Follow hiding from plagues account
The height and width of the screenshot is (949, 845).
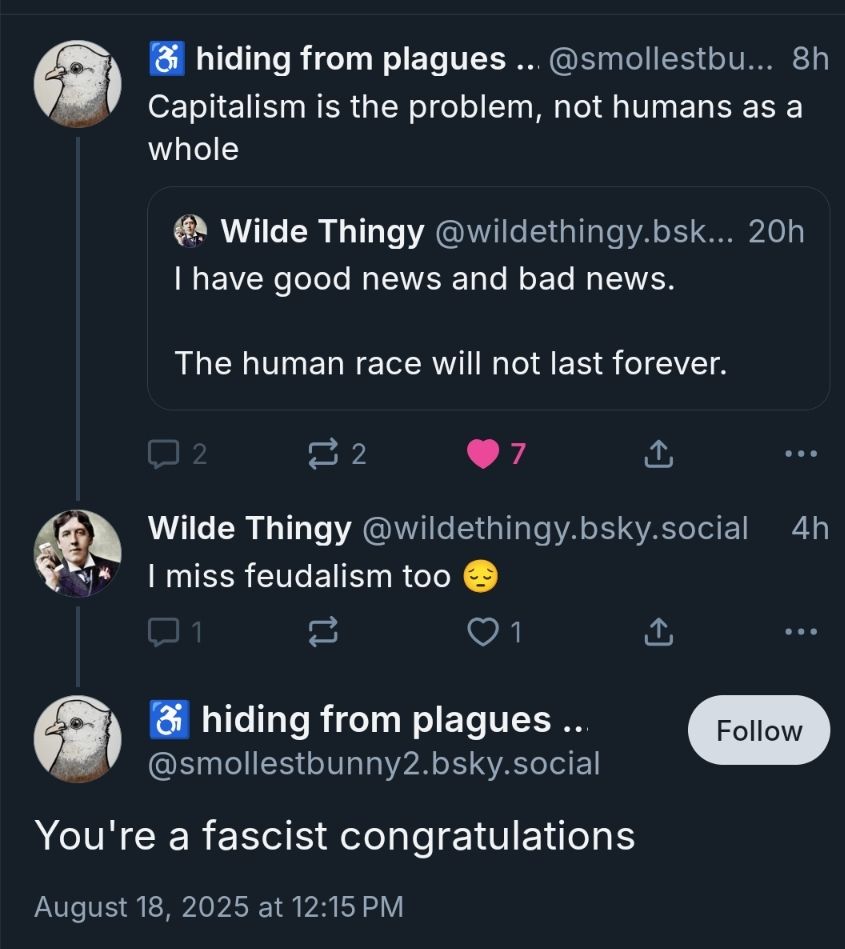coord(759,731)
